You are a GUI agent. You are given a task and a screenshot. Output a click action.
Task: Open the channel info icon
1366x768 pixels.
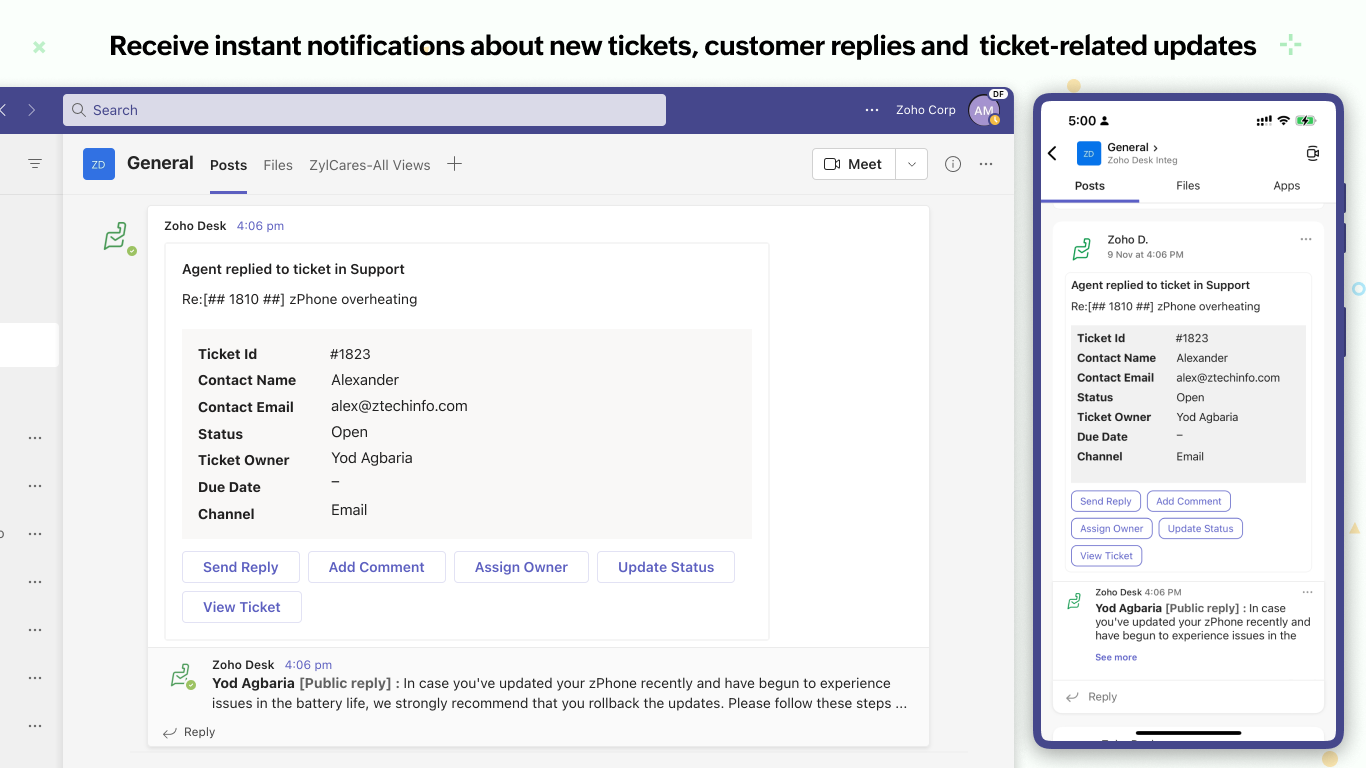pos(953,164)
